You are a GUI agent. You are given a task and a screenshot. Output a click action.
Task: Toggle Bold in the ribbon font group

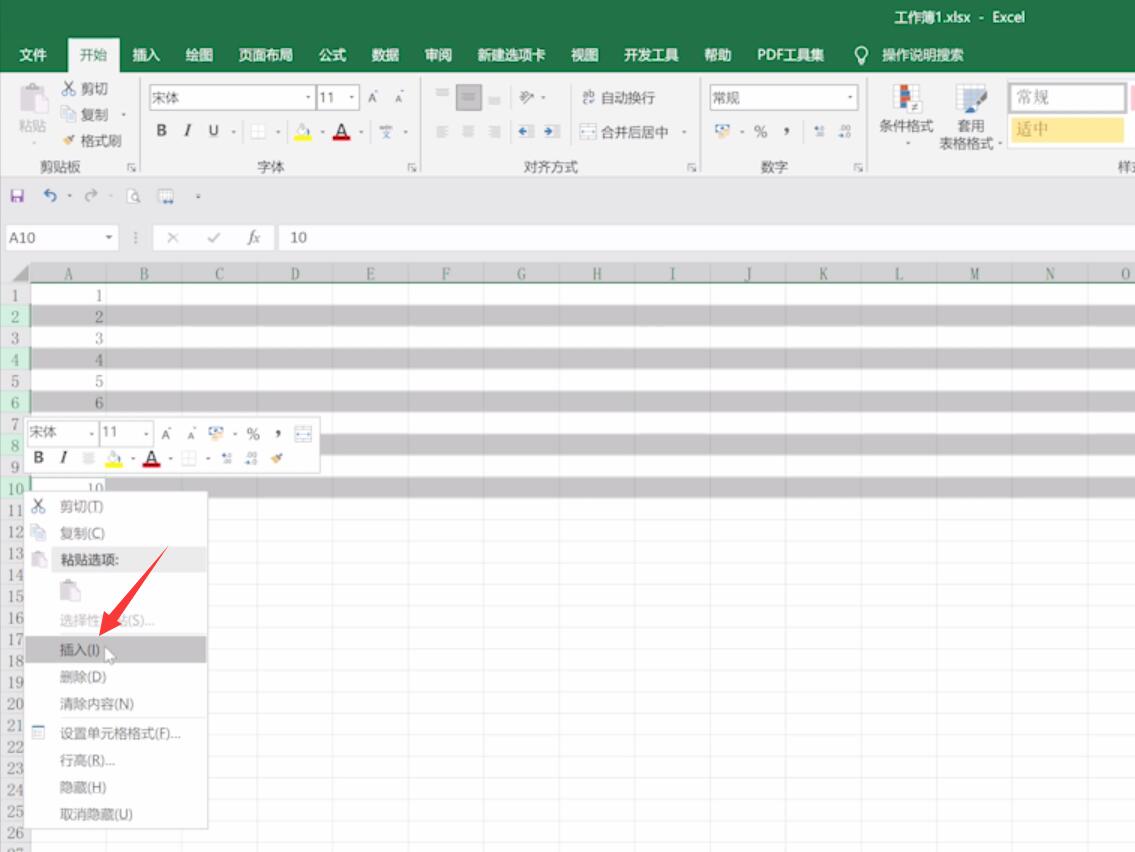tap(161, 130)
